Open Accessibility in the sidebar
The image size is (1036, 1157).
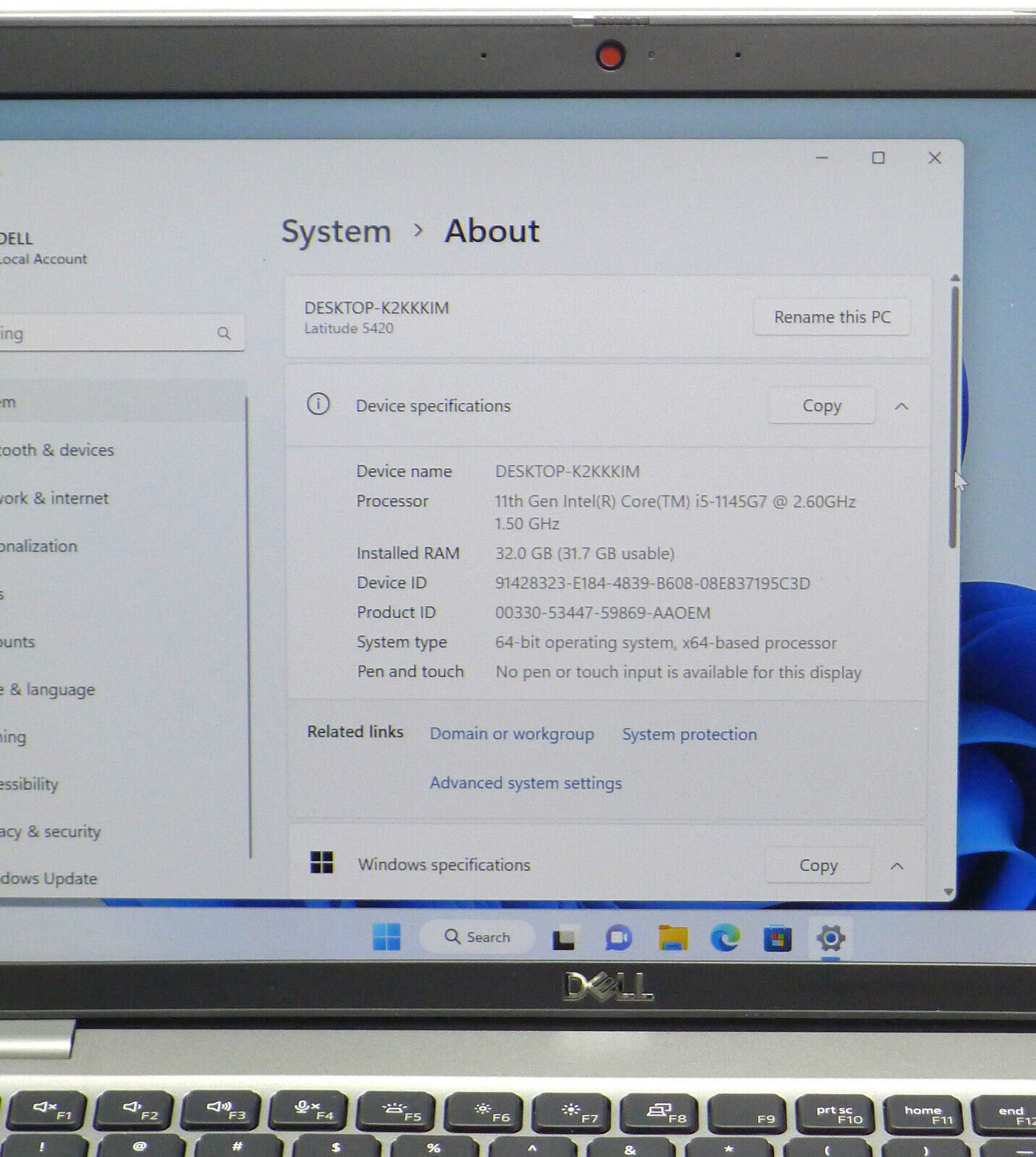pyautogui.click(x=29, y=784)
